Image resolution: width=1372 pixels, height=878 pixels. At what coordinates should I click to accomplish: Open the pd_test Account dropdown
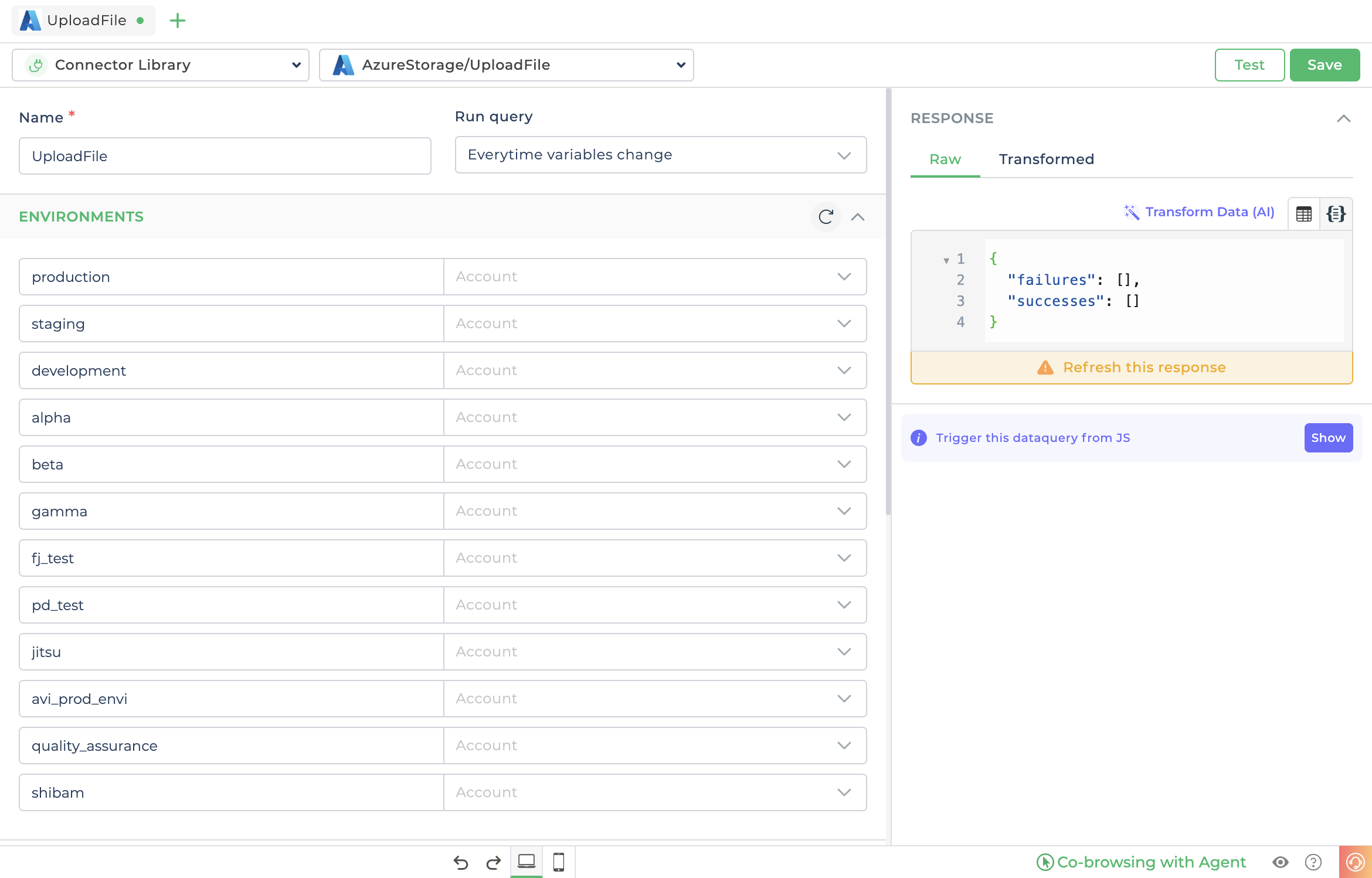click(655, 605)
